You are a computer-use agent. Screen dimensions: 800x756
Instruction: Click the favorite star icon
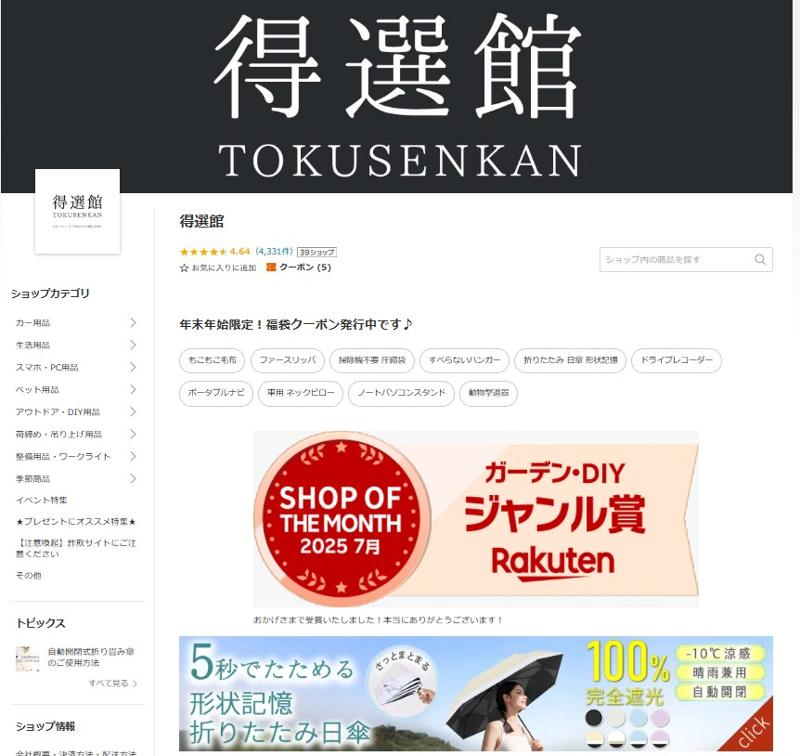tap(184, 268)
